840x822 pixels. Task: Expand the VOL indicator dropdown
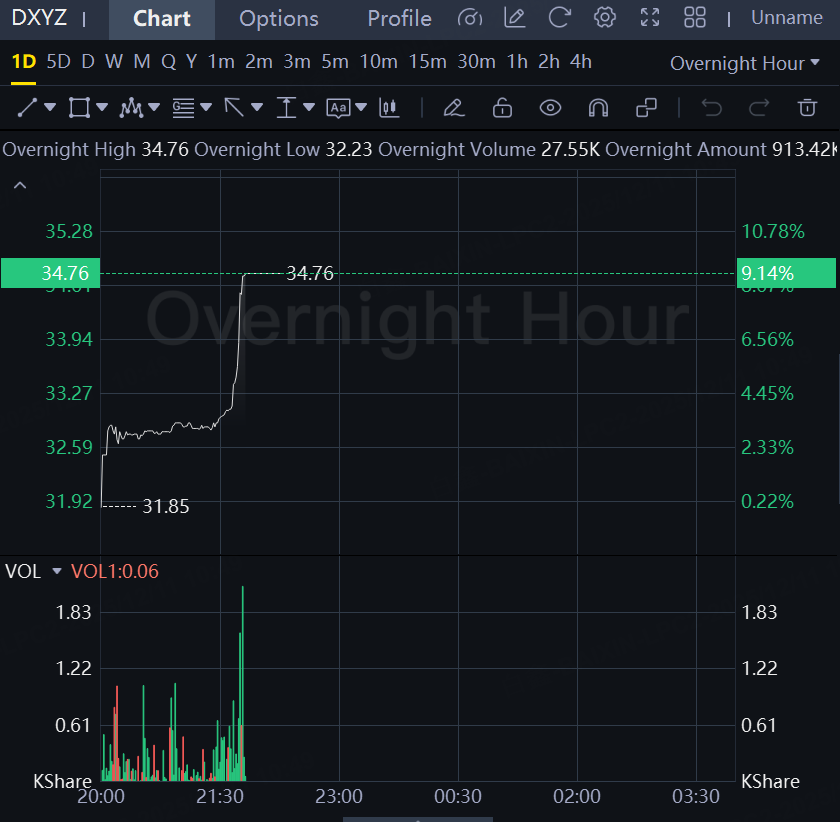coord(56,571)
